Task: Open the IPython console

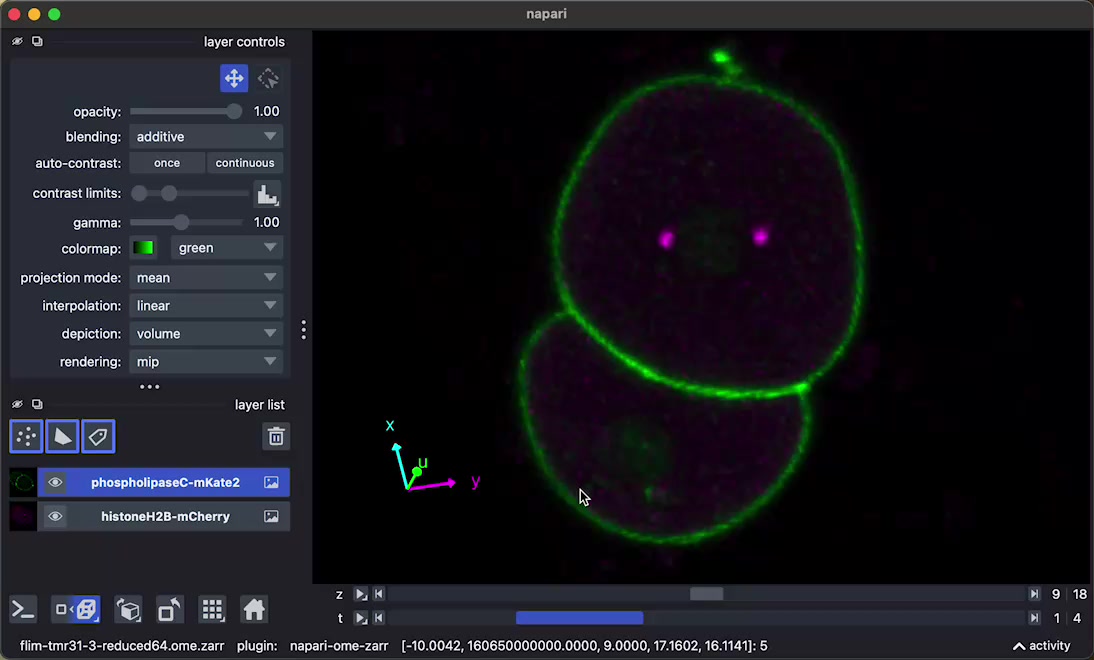Action: click(23, 610)
